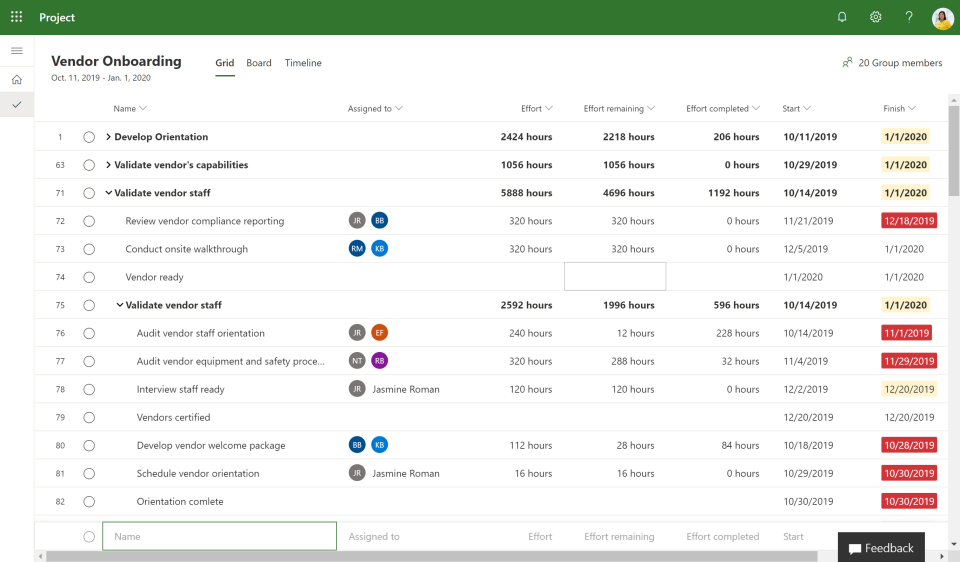This screenshot has height=562, width=960.
Task: Collapse row 71 Validate vendor staff
Action: [x=108, y=193]
